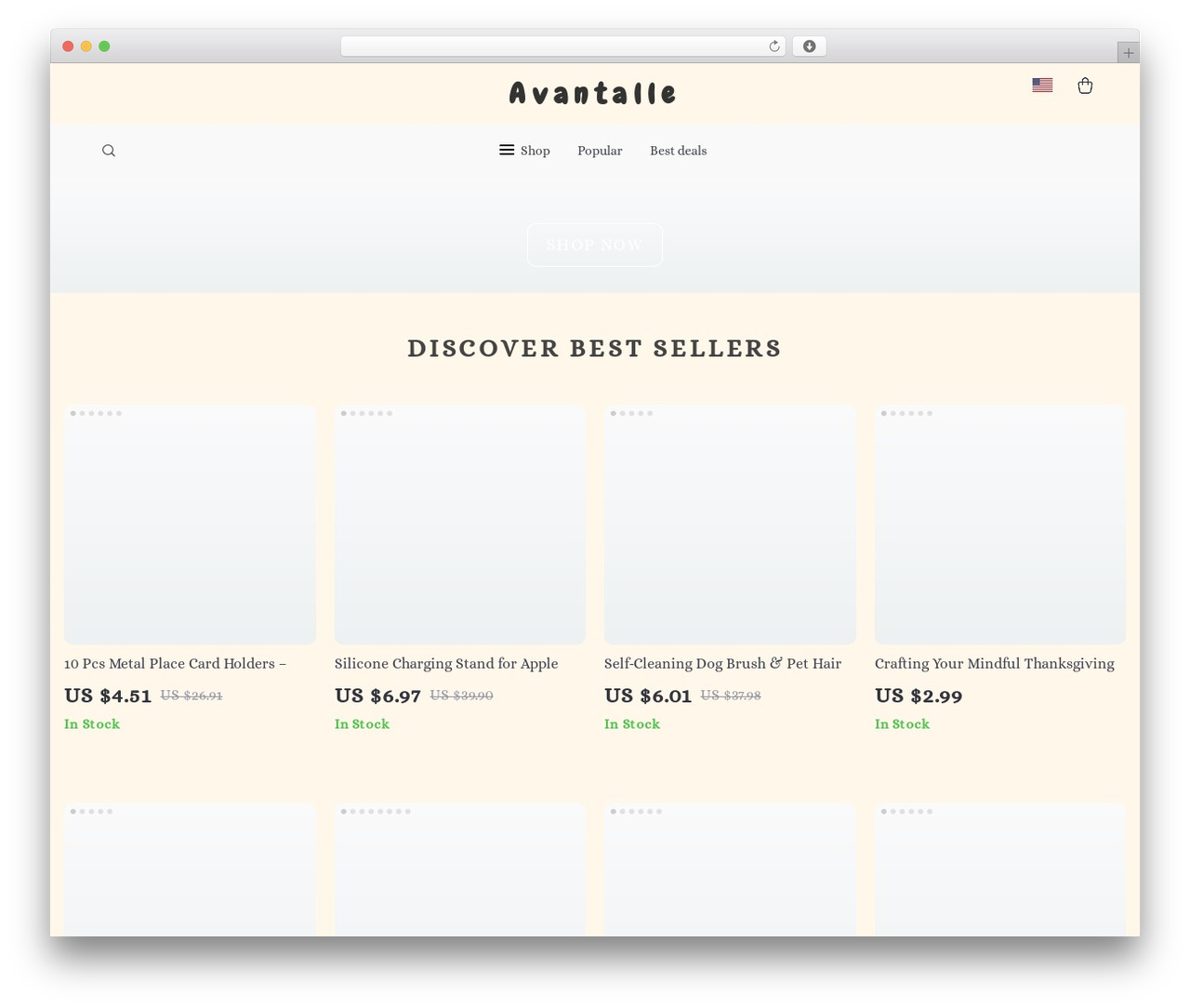
Task: Click the crossed-out US $26.91 price
Action: click(192, 696)
